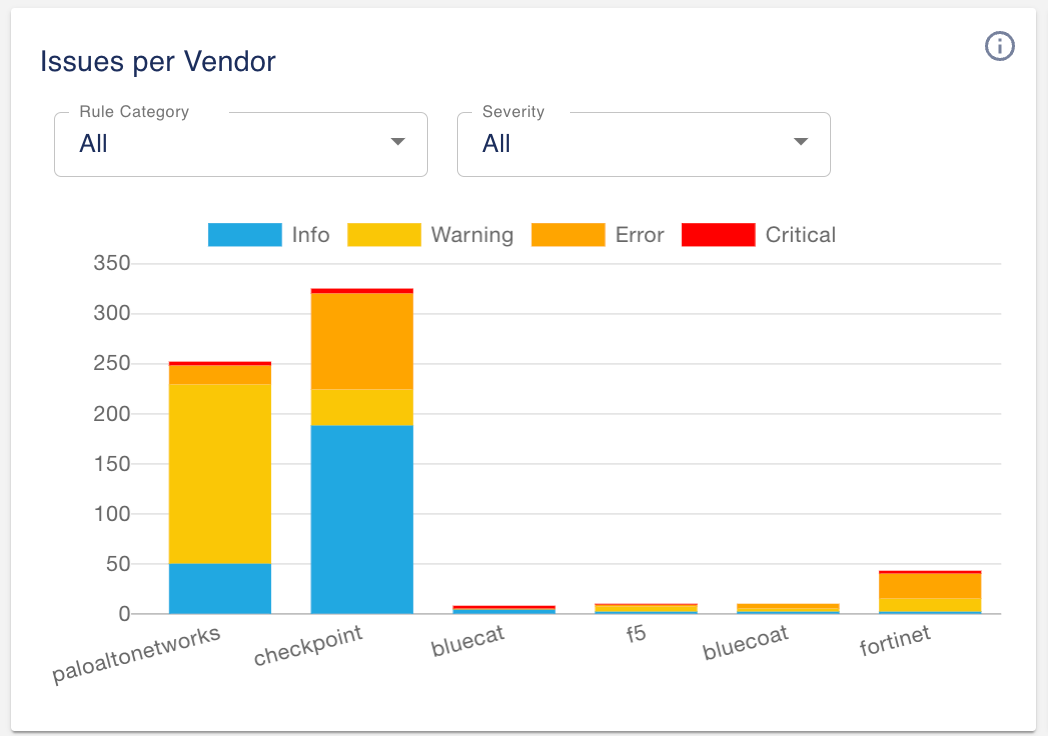The height and width of the screenshot is (736, 1048).
Task: Click the Info legend label
Action: coord(311,235)
